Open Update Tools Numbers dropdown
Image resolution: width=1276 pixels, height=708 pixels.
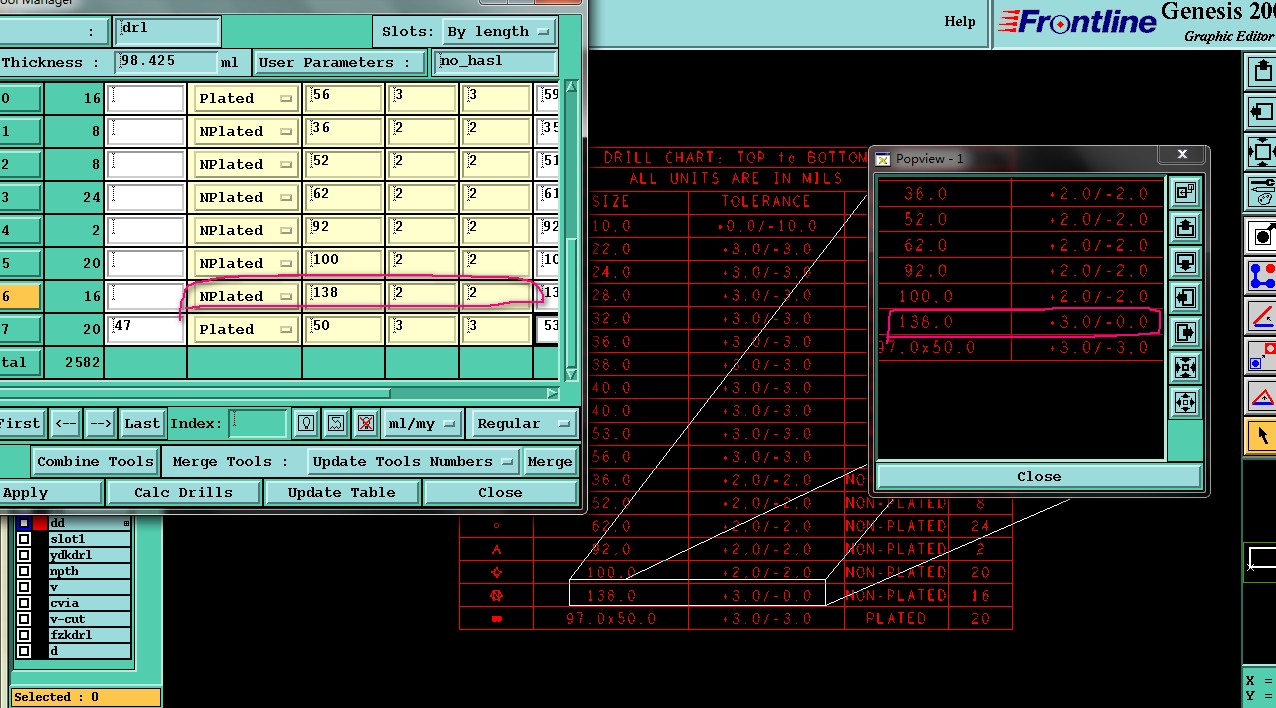pyautogui.click(x=413, y=461)
